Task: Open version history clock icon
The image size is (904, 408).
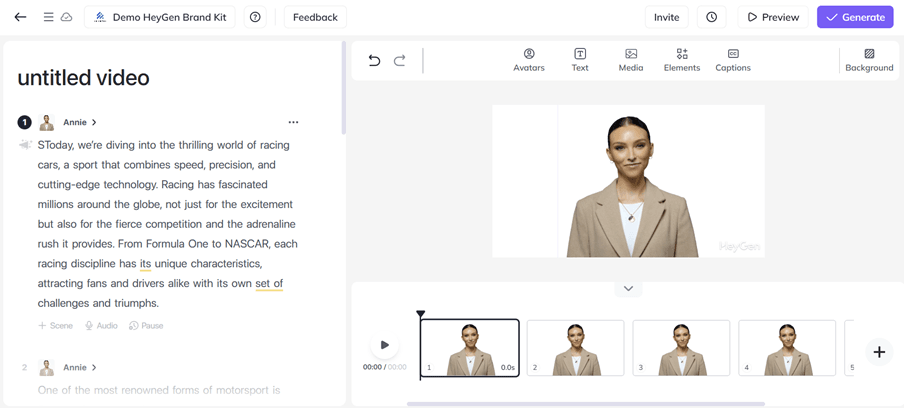Action: click(711, 17)
